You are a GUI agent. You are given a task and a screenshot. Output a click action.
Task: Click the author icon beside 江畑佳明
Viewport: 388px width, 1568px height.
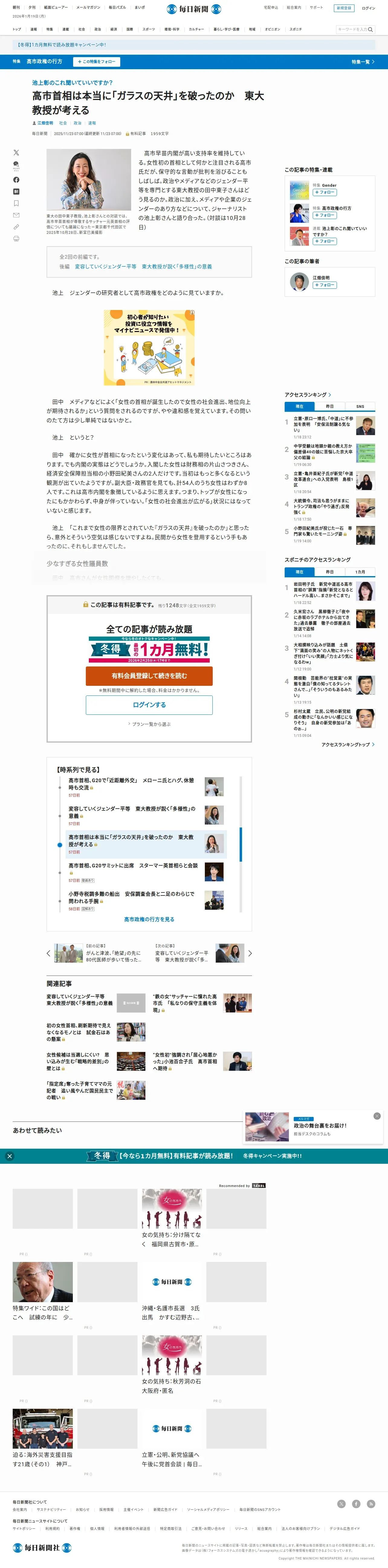click(34, 123)
